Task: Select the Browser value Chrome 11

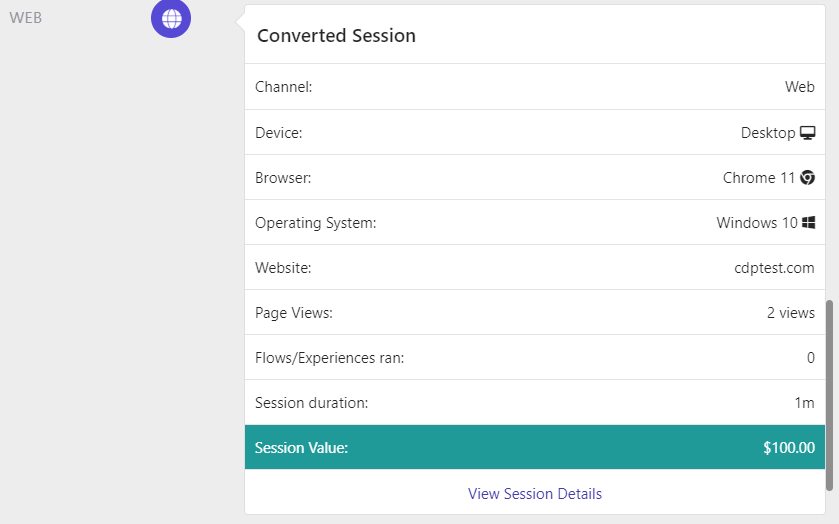Action: [759, 178]
